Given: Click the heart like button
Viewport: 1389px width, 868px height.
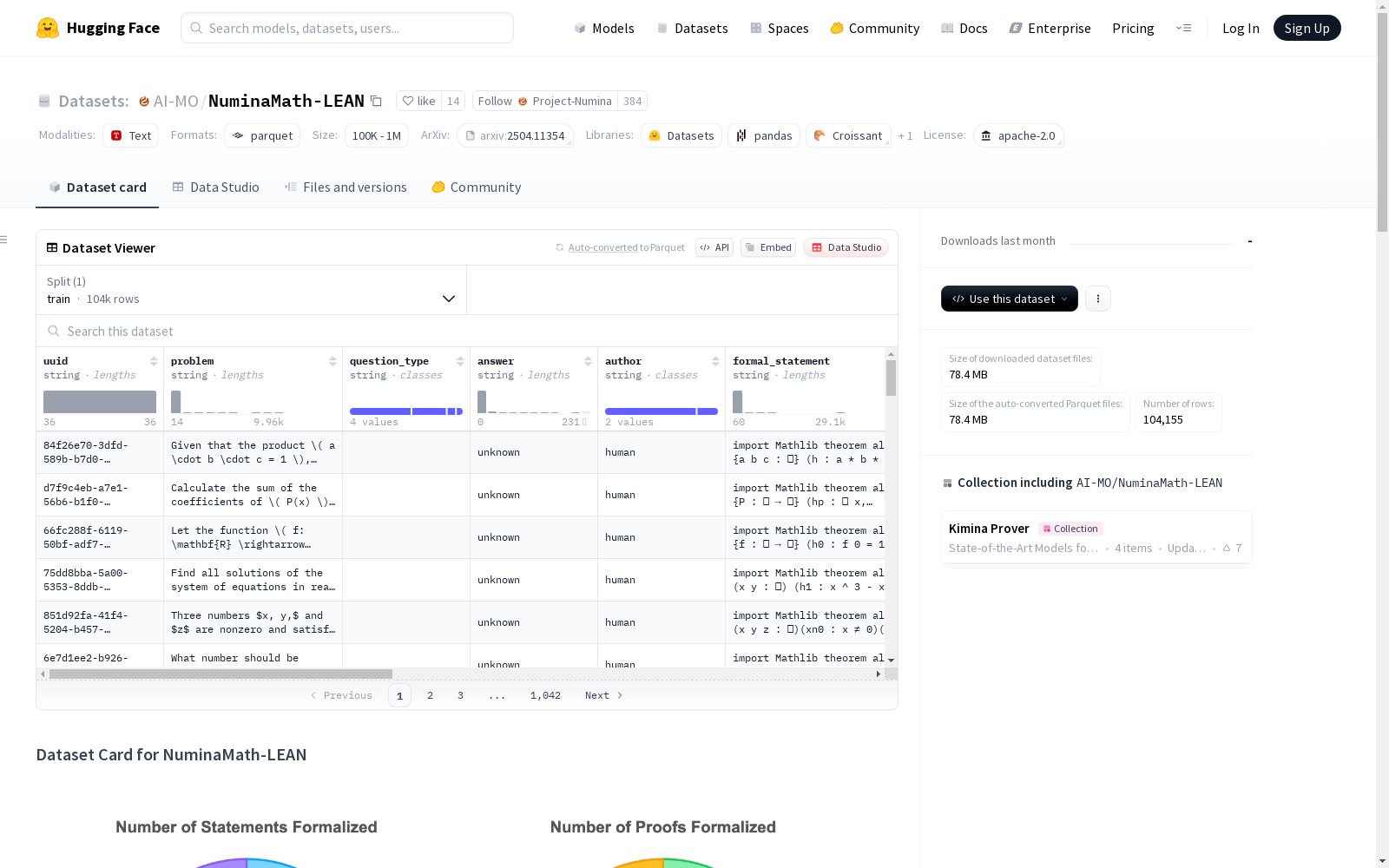Looking at the screenshot, I should coord(419,101).
